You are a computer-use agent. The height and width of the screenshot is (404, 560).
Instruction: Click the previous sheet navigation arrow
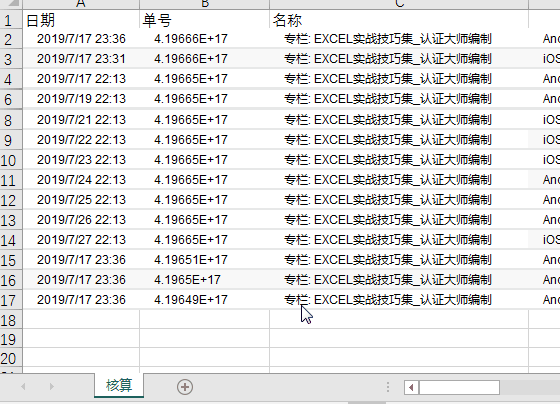[x=23, y=386]
